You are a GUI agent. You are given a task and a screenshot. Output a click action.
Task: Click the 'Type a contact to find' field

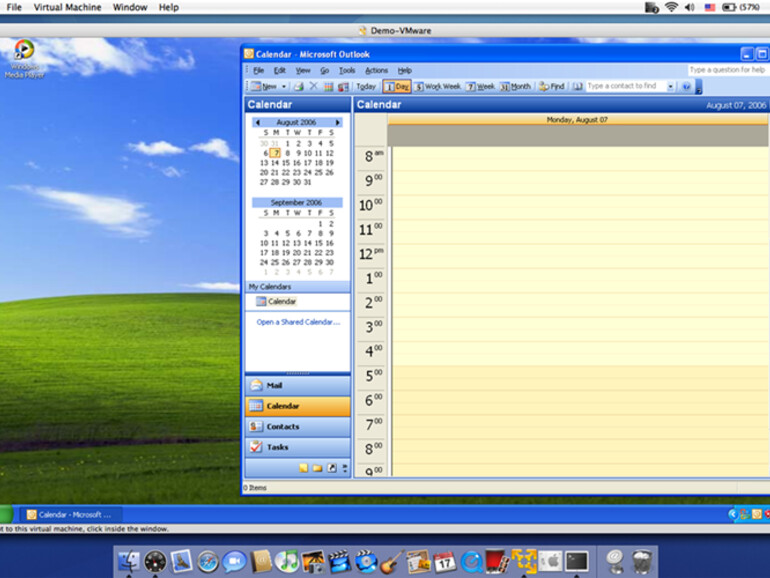click(626, 86)
